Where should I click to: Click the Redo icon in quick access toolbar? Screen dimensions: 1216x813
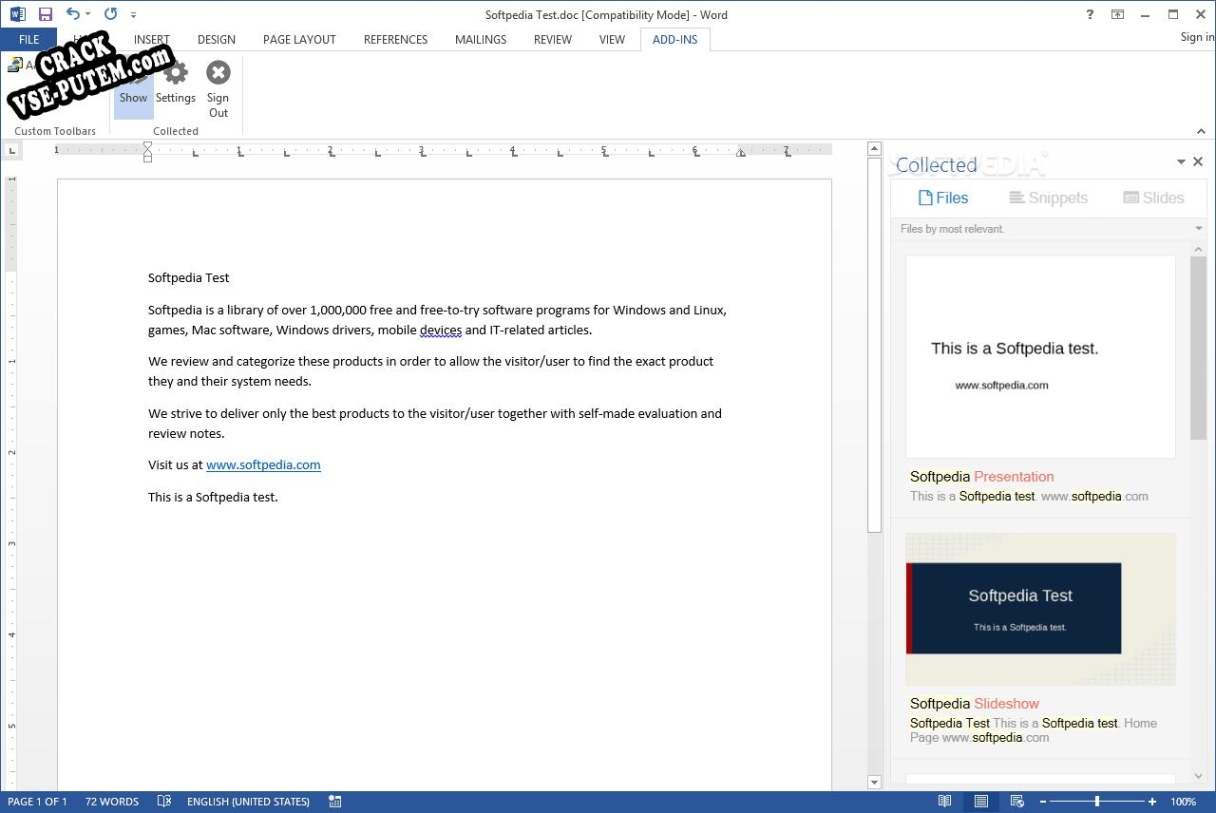tap(110, 14)
